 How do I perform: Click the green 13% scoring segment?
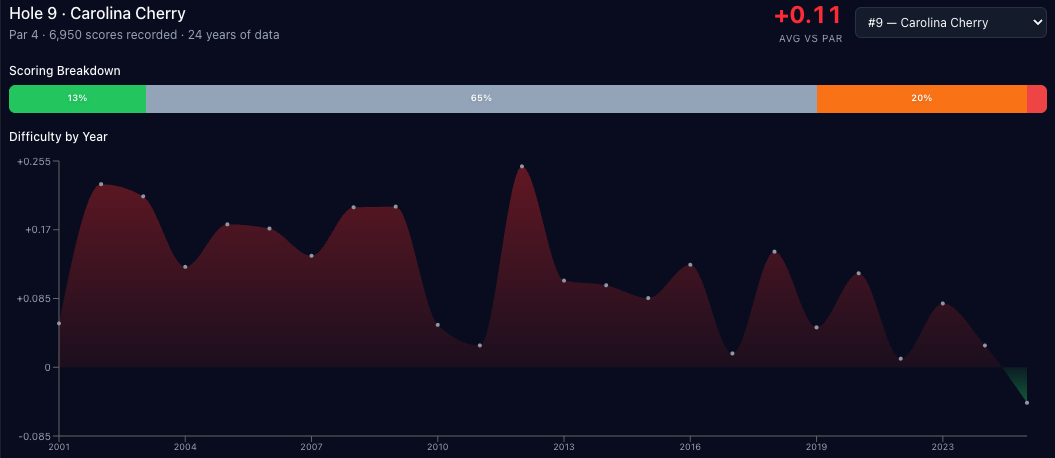click(x=77, y=99)
